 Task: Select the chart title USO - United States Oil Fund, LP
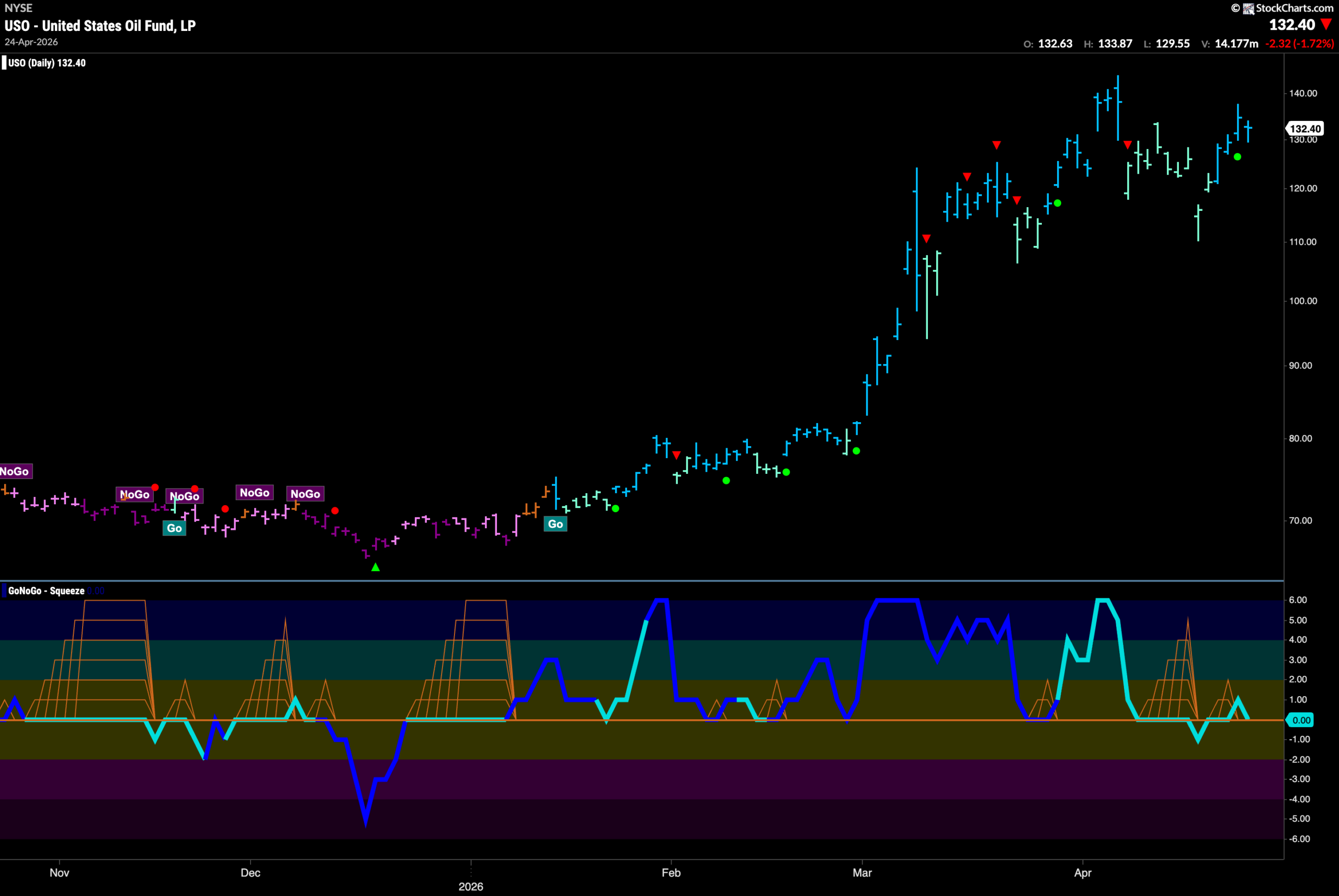[100, 26]
